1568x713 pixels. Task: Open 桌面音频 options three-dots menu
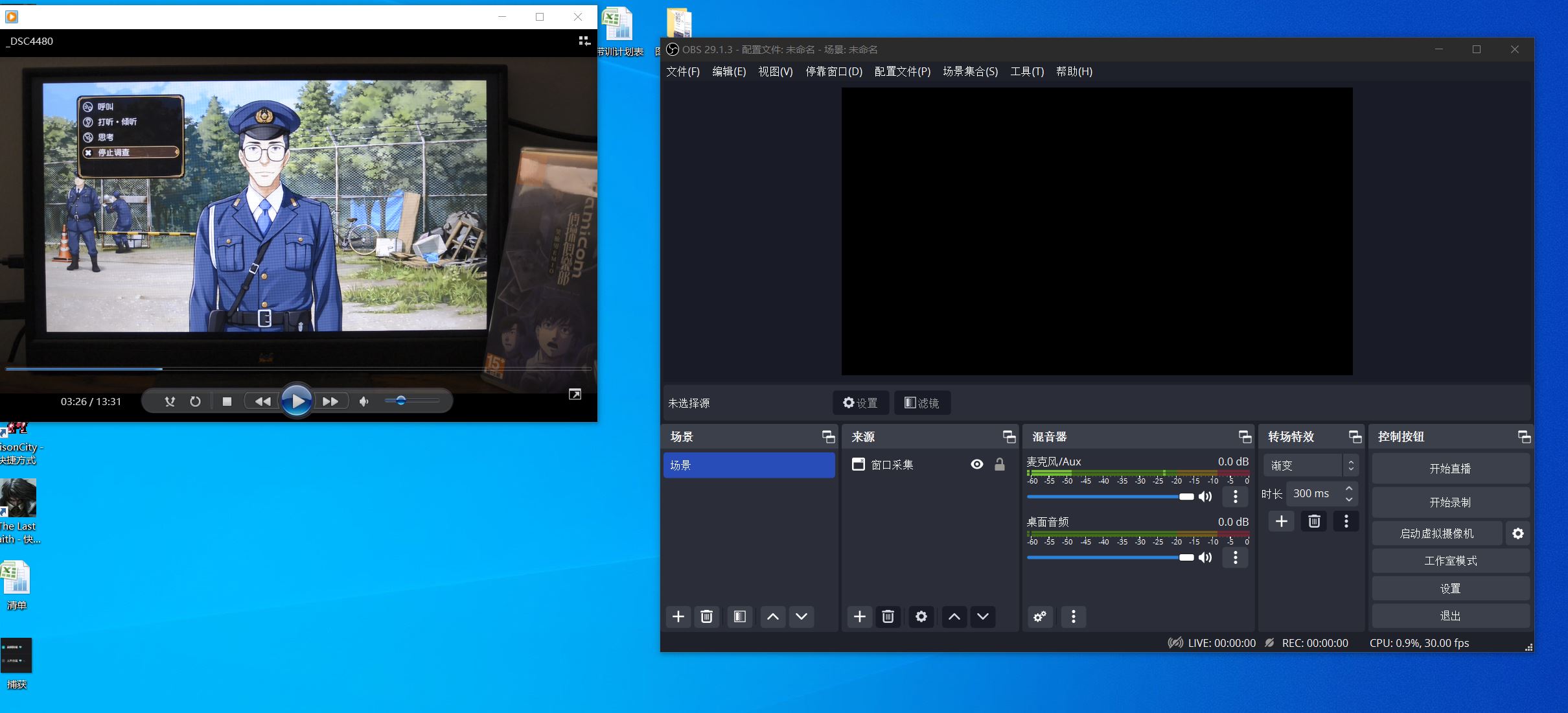(1236, 557)
